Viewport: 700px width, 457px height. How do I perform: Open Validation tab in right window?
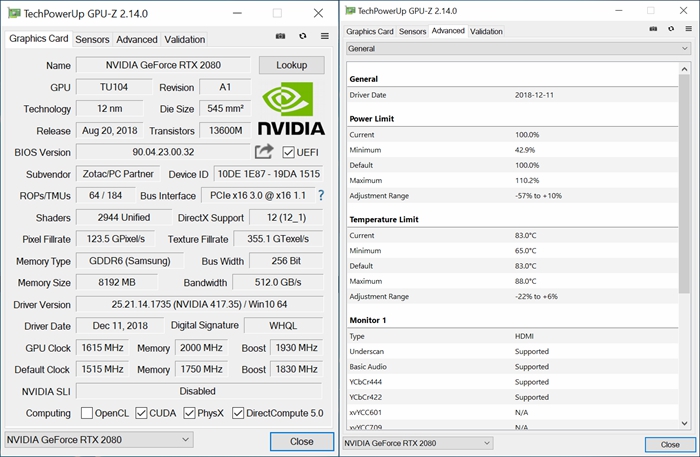coord(486,31)
